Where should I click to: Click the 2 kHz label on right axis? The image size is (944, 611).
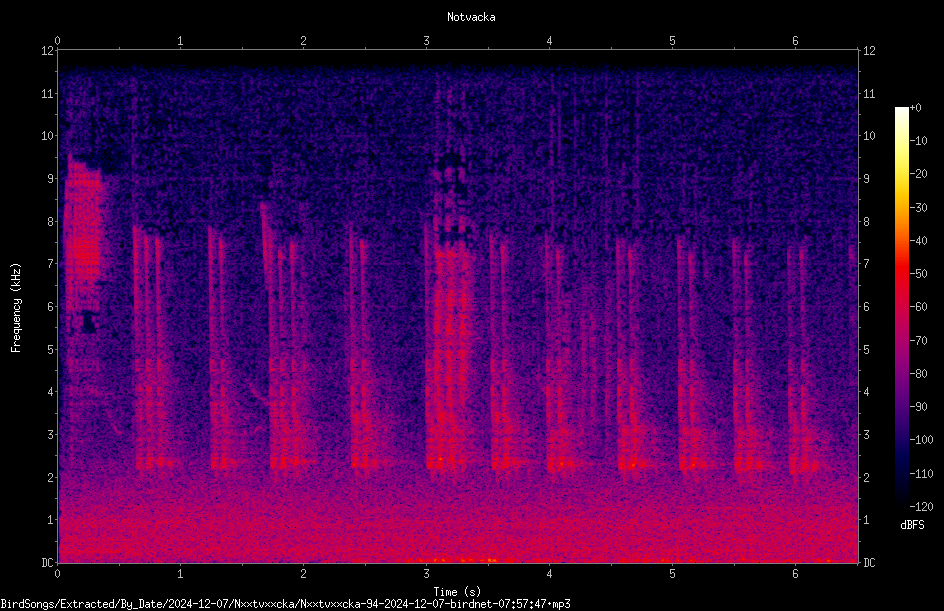click(x=866, y=477)
